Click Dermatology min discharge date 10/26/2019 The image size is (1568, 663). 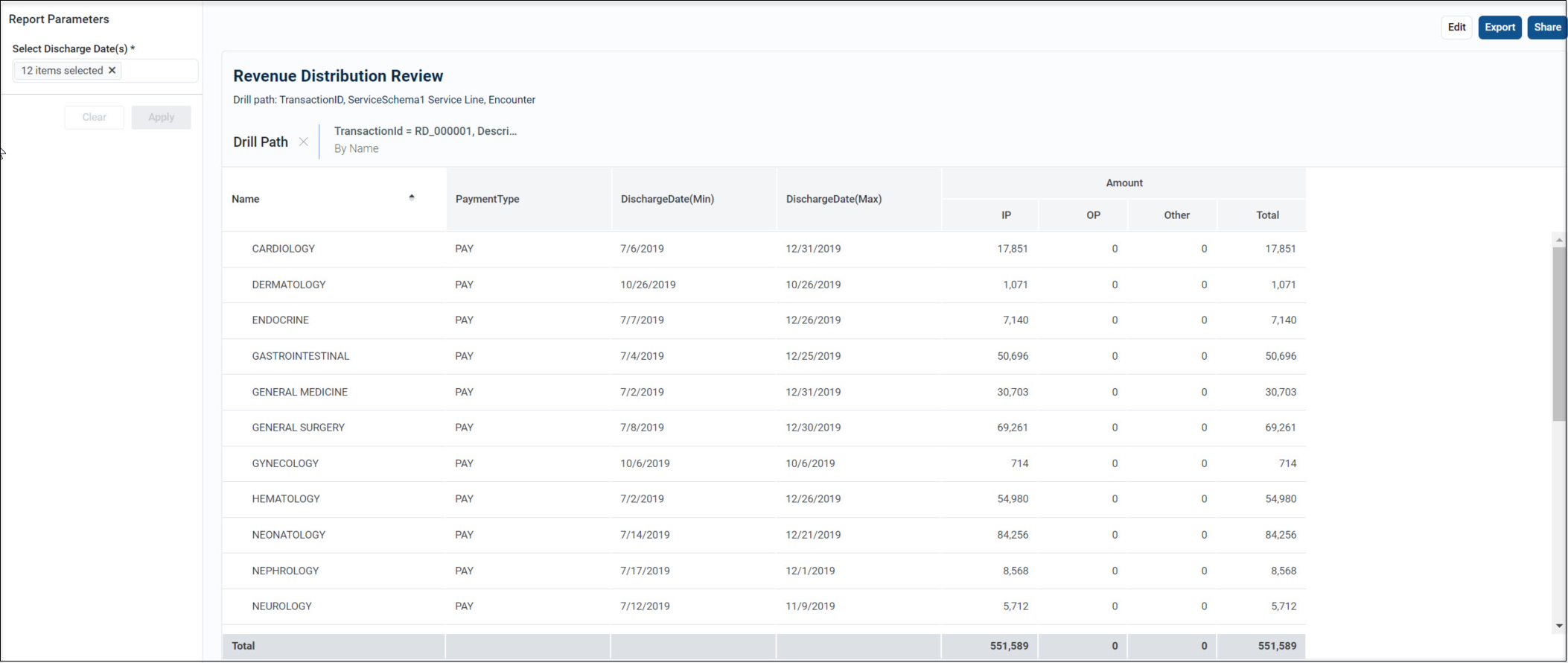pyautogui.click(x=648, y=285)
